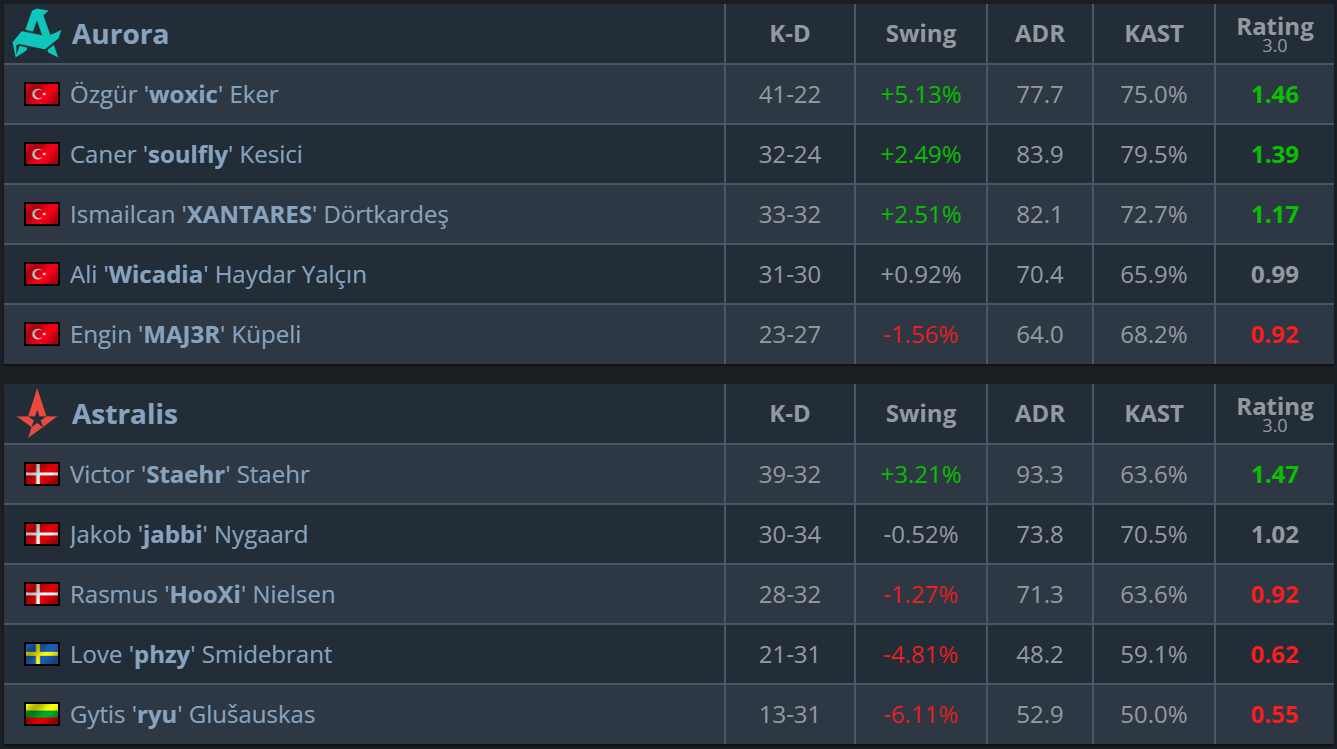1337x749 pixels.
Task: Sort Aurora table by K-D column
Action: click(x=789, y=34)
